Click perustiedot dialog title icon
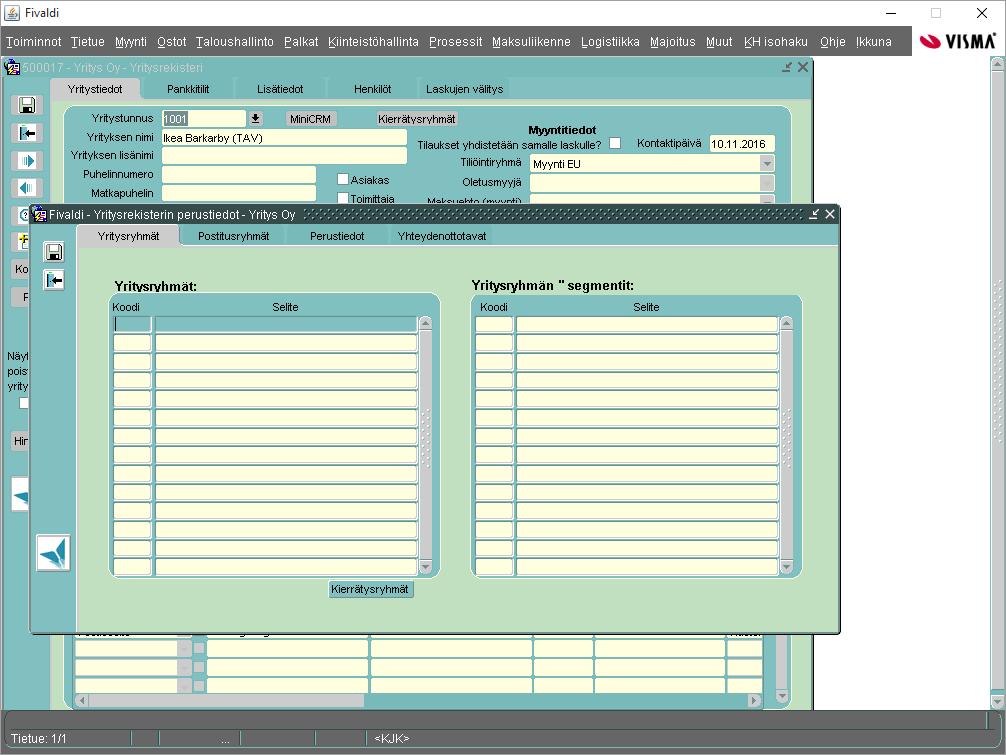The height and width of the screenshot is (755, 1006). click(x=40, y=214)
